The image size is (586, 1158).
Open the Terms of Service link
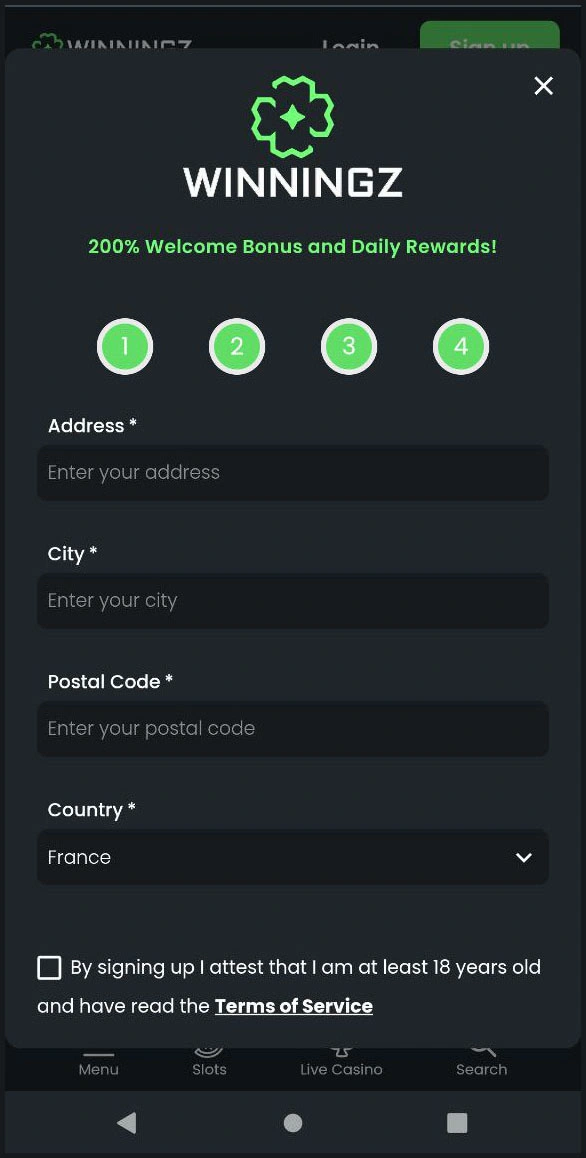click(293, 1006)
